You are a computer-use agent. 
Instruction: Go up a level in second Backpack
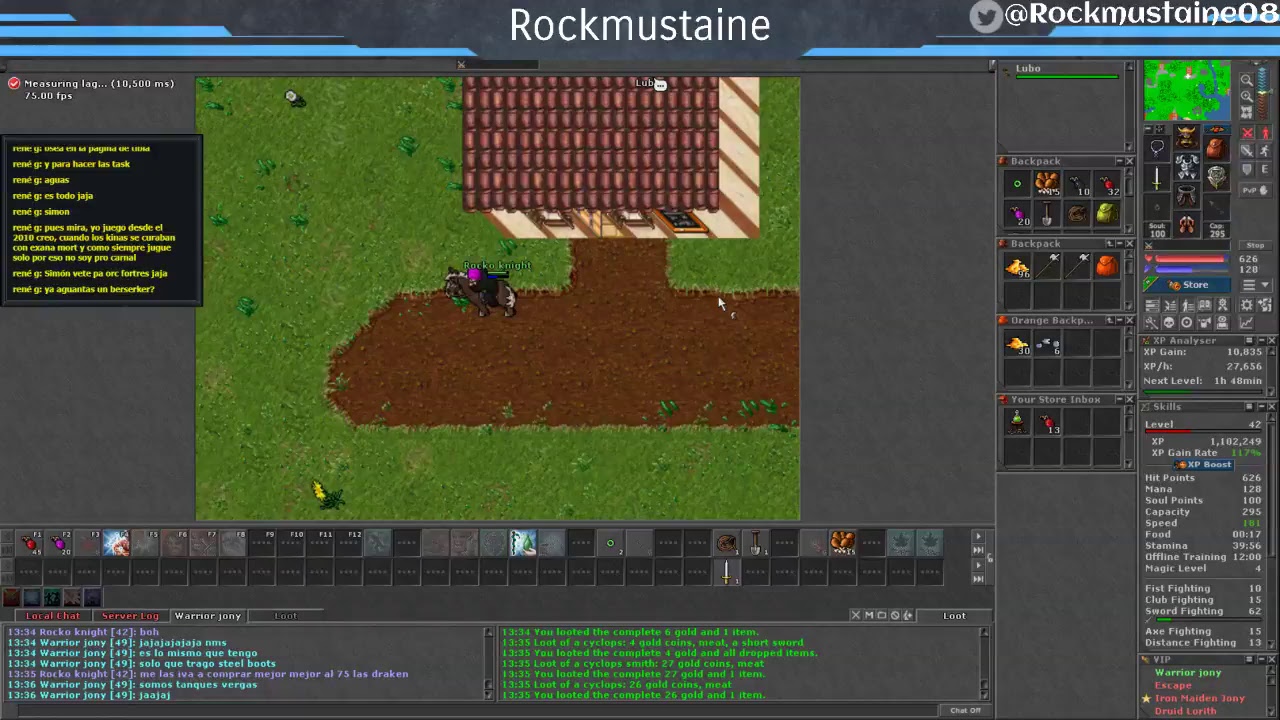[1109, 244]
